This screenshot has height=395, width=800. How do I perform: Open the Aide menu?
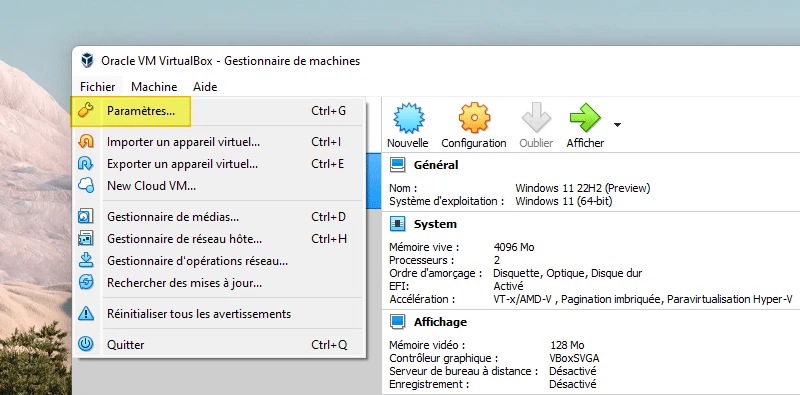(x=205, y=87)
